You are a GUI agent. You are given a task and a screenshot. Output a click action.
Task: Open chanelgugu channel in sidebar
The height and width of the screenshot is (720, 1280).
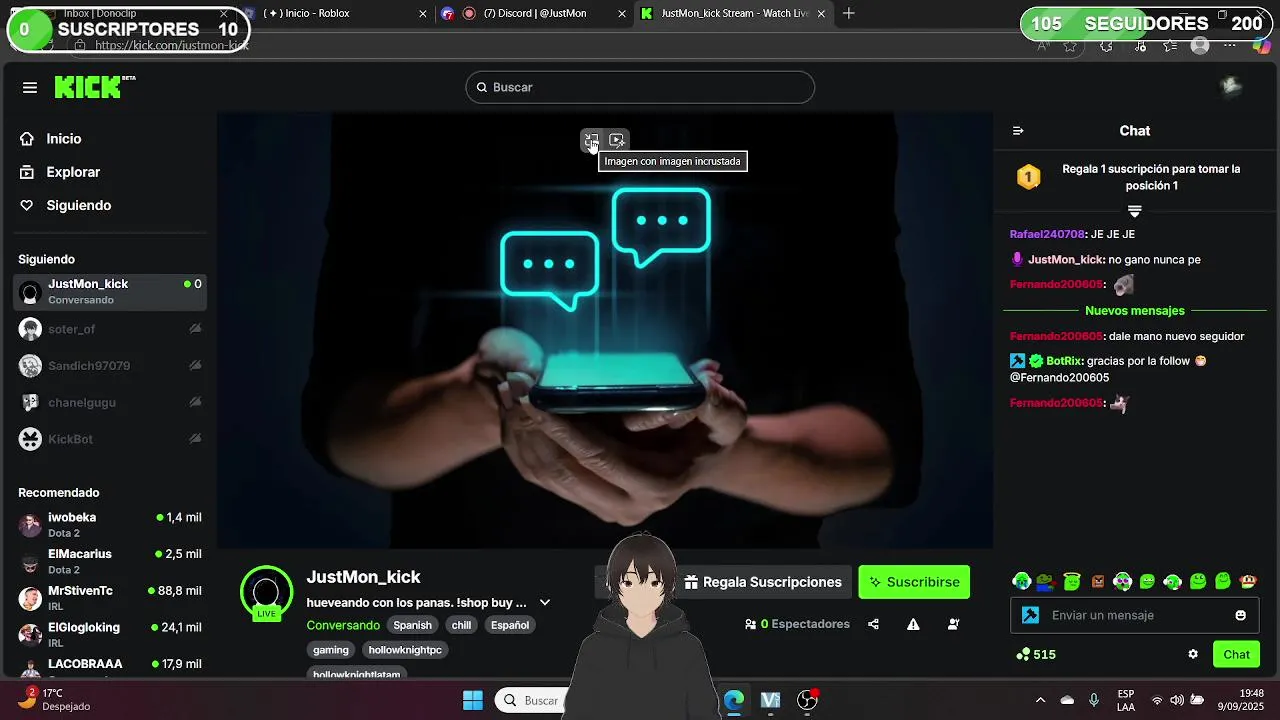[x=112, y=403]
